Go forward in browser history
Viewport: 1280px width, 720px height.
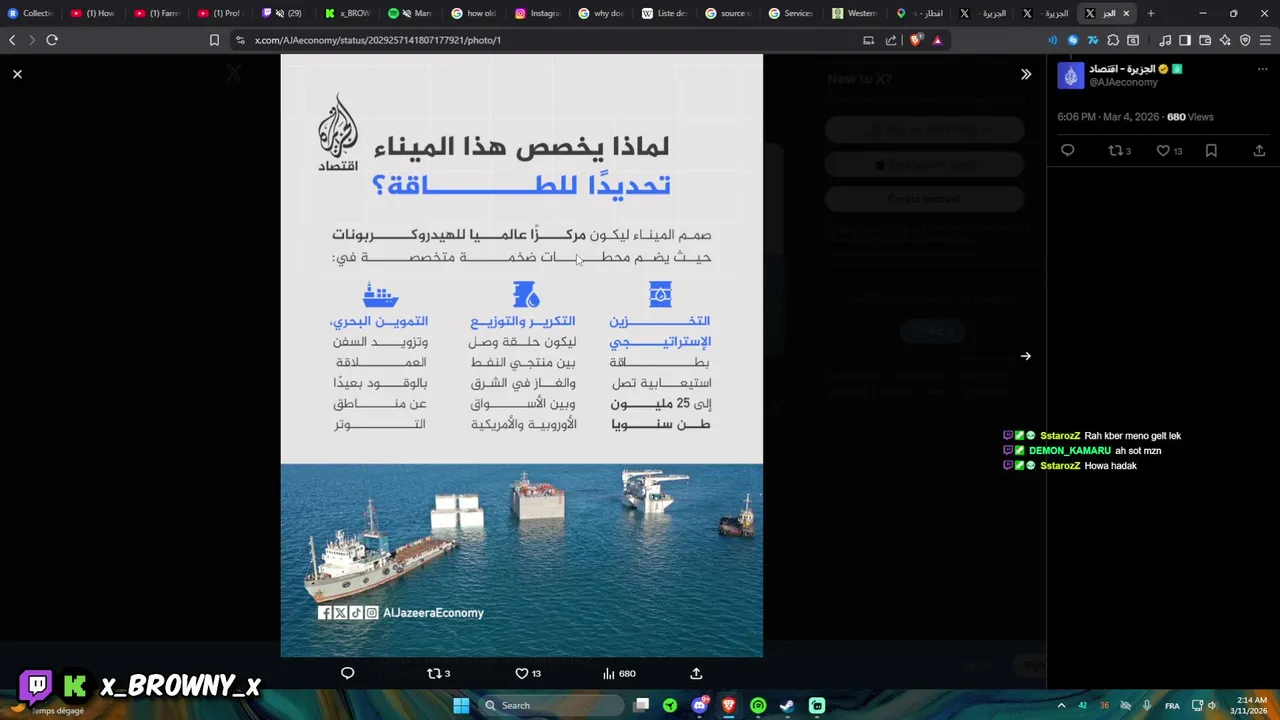pyautogui.click(x=31, y=40)
